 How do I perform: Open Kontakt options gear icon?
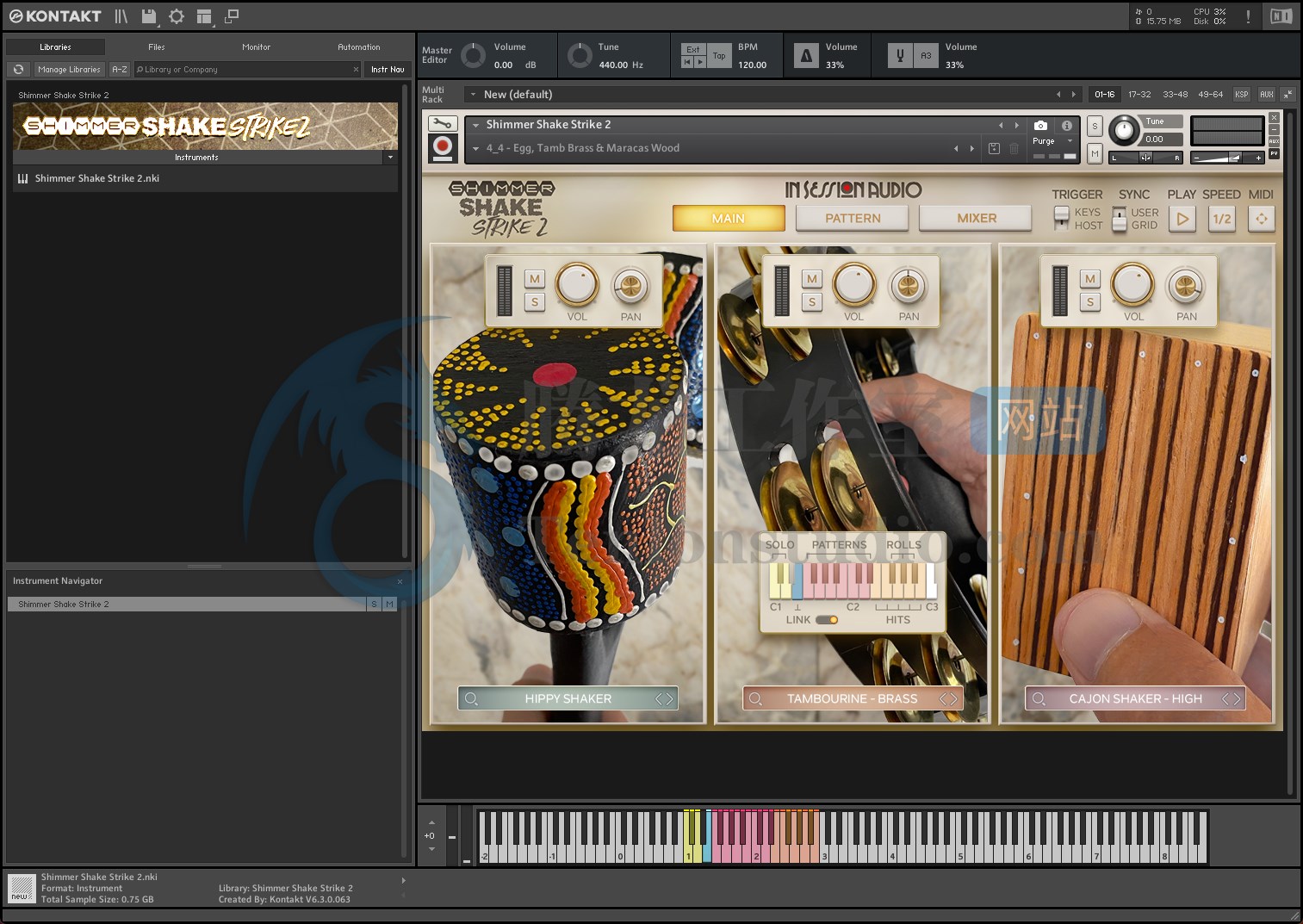tap(177, 16)
